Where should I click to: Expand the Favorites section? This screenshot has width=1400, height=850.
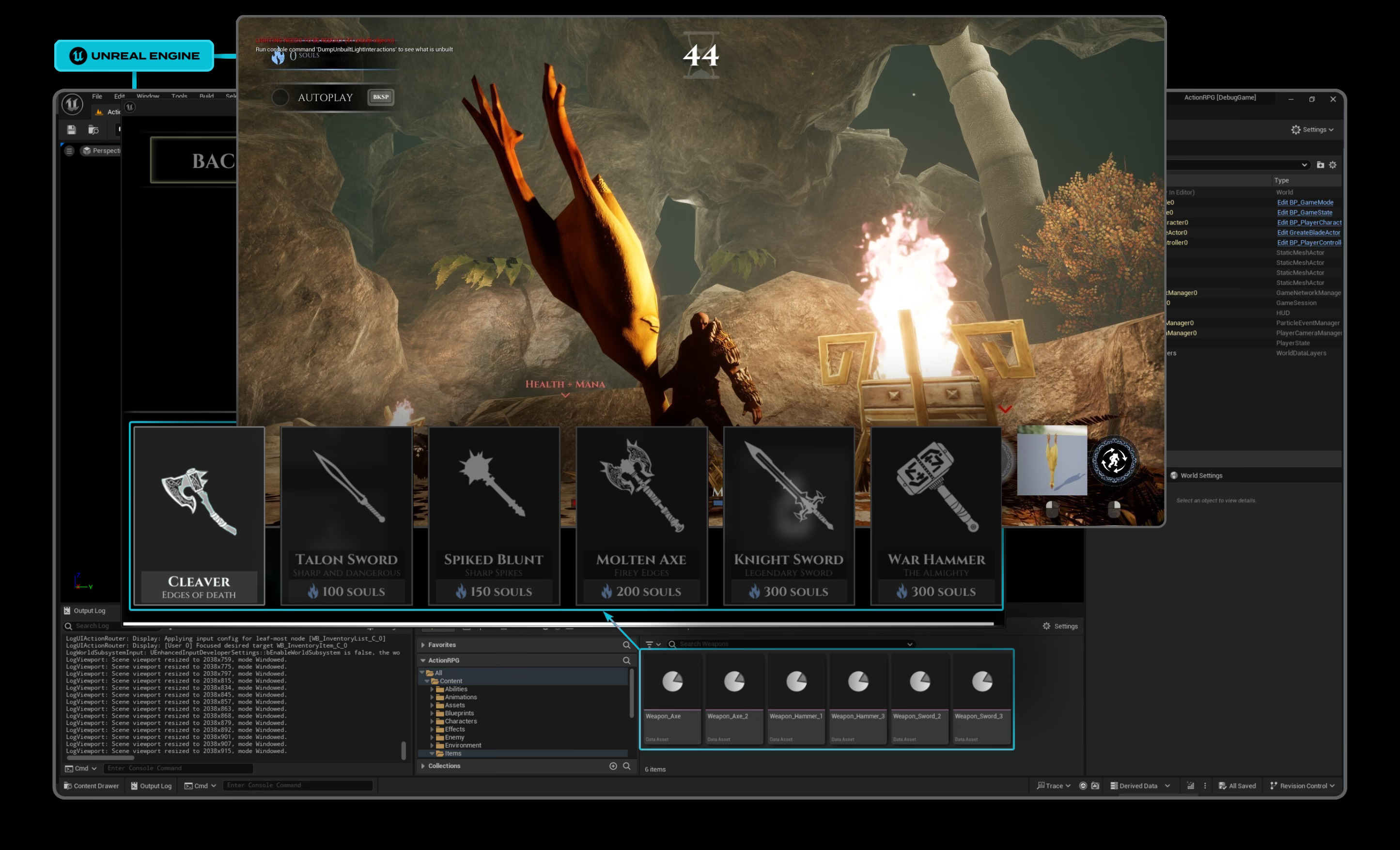423,645
